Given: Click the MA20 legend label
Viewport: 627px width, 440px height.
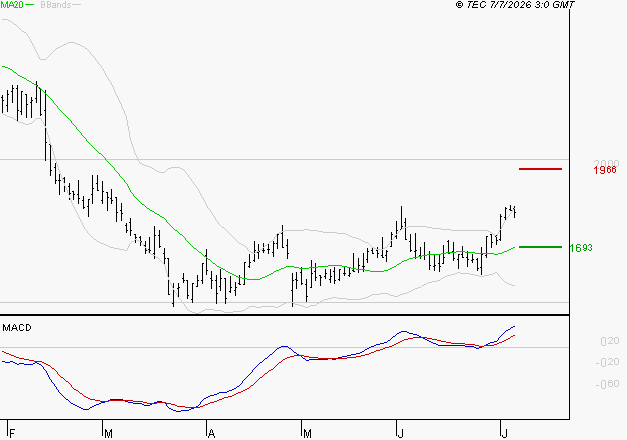Looking at the screenshot, I should point(12,5).
